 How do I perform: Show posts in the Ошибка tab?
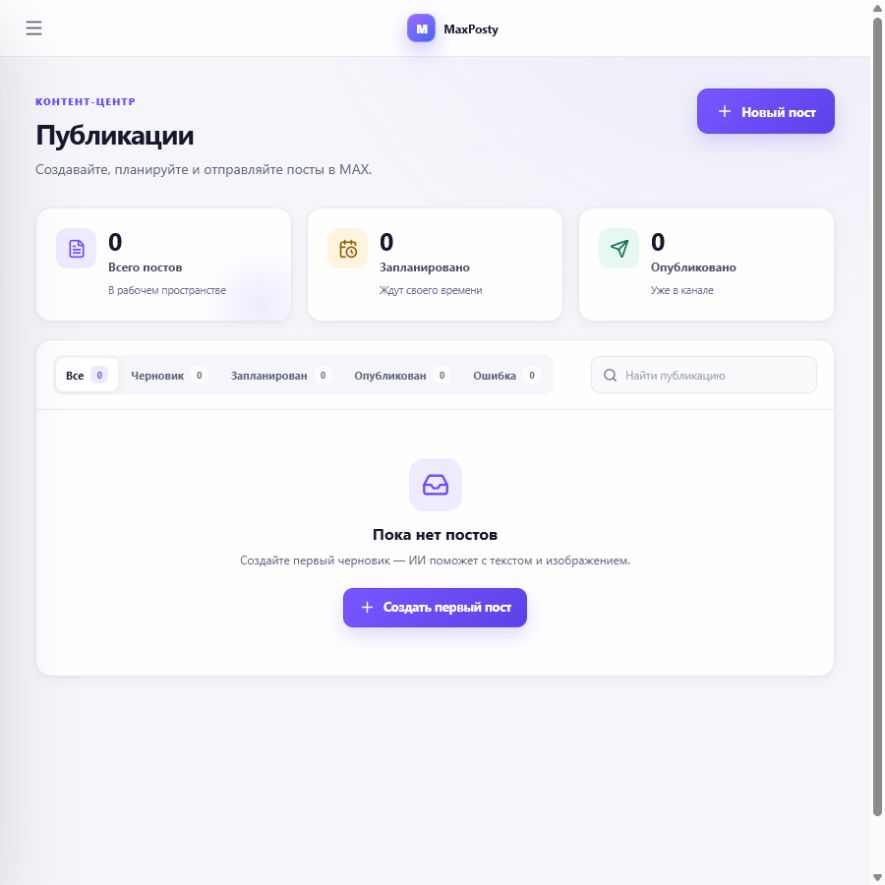coord(506,375)
